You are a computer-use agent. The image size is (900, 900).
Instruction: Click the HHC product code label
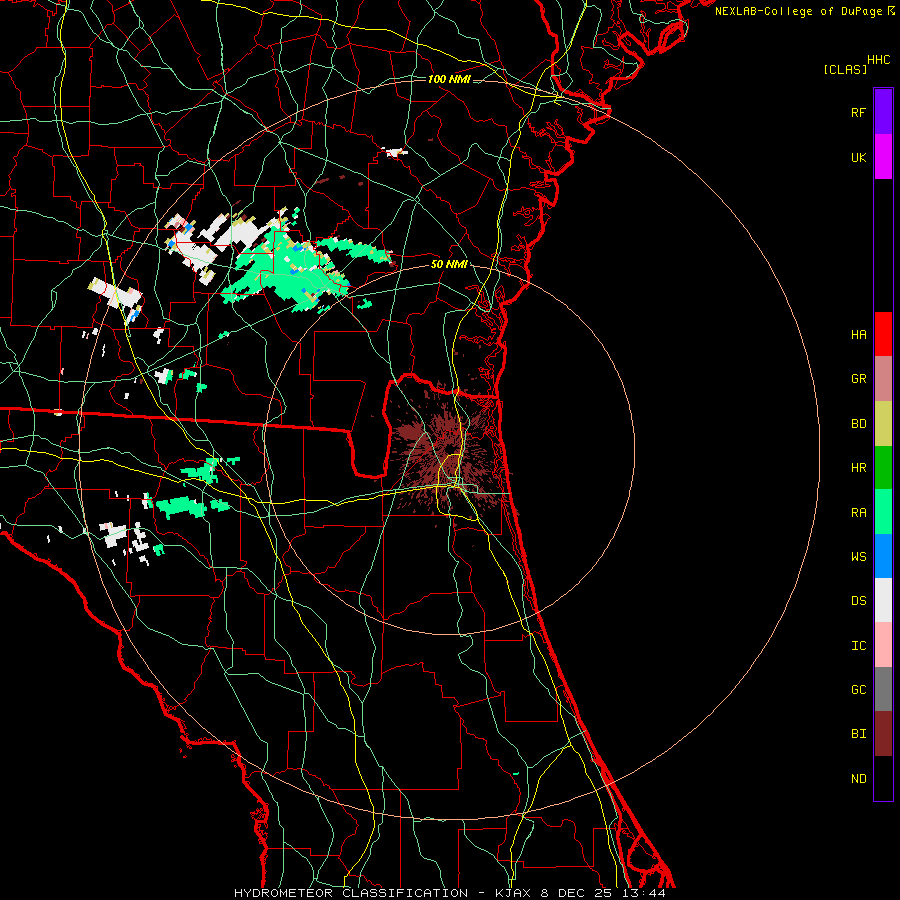pos(879,60)
